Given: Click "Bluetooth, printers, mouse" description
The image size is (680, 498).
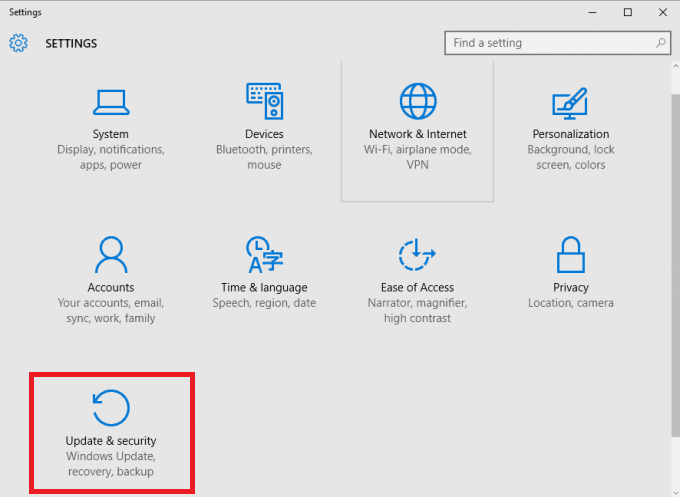Looking at the screenshot, I should (264, 157).
